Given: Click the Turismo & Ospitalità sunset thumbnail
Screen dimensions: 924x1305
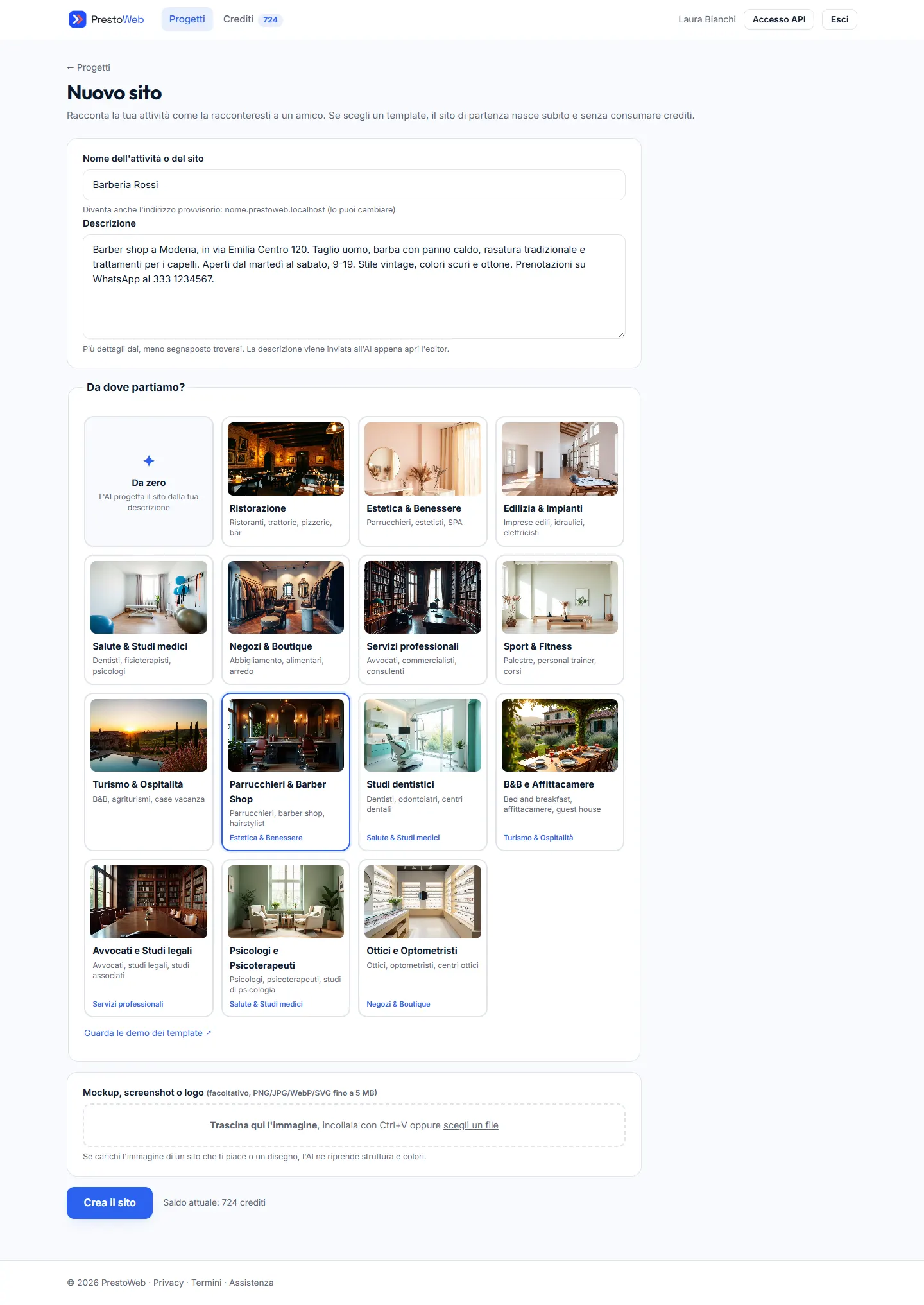Looking at the screenshot, I should tap(149, 735).
